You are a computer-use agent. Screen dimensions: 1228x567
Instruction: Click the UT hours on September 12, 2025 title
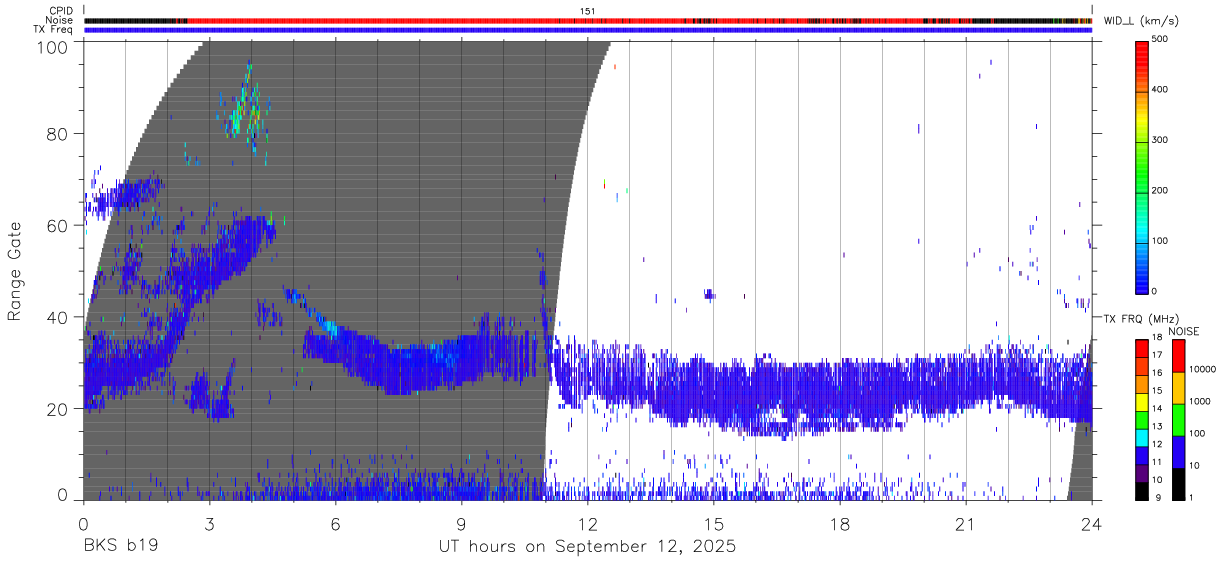[587, 547]
